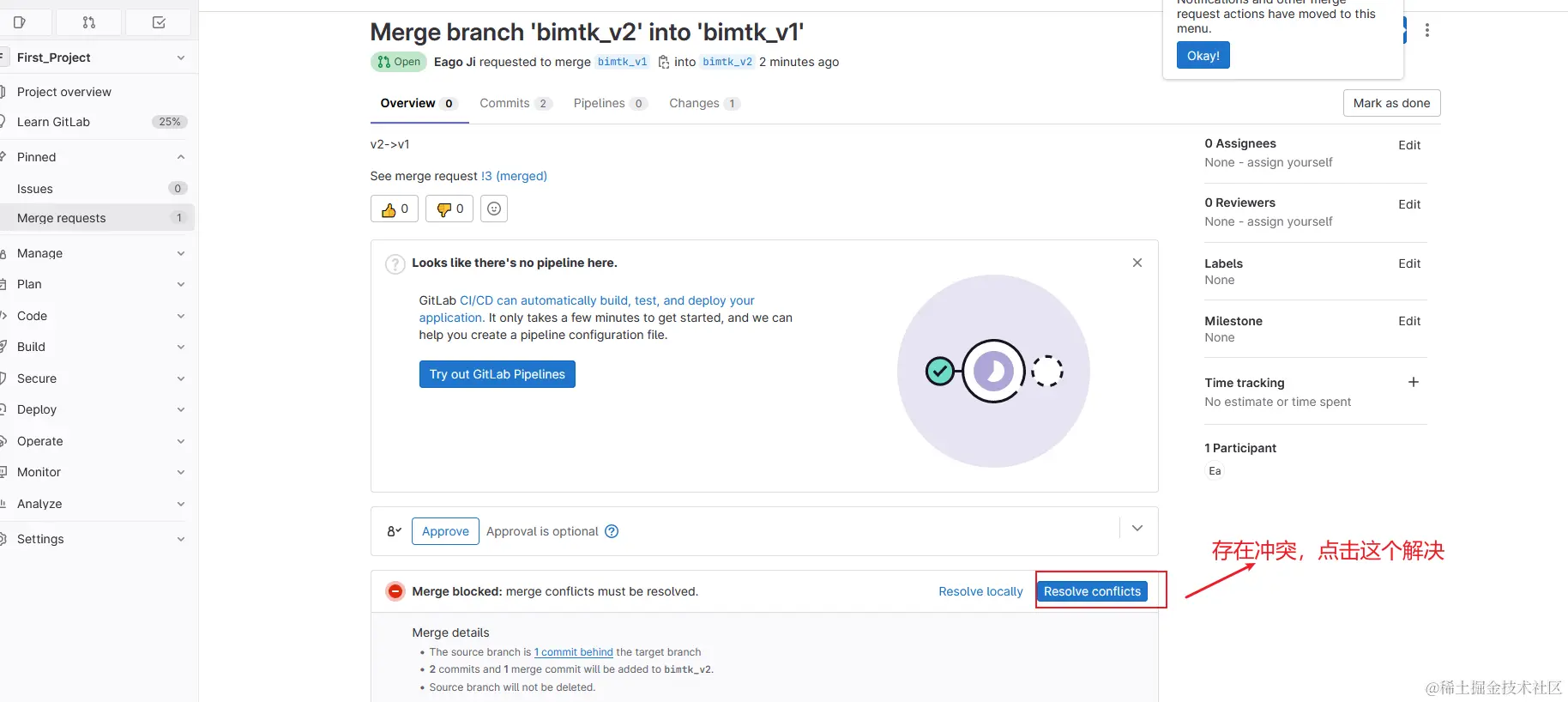
Task: Open the to-do list shortcut icon in top bar
Action: pyautogui.click(x=159, y=22)
